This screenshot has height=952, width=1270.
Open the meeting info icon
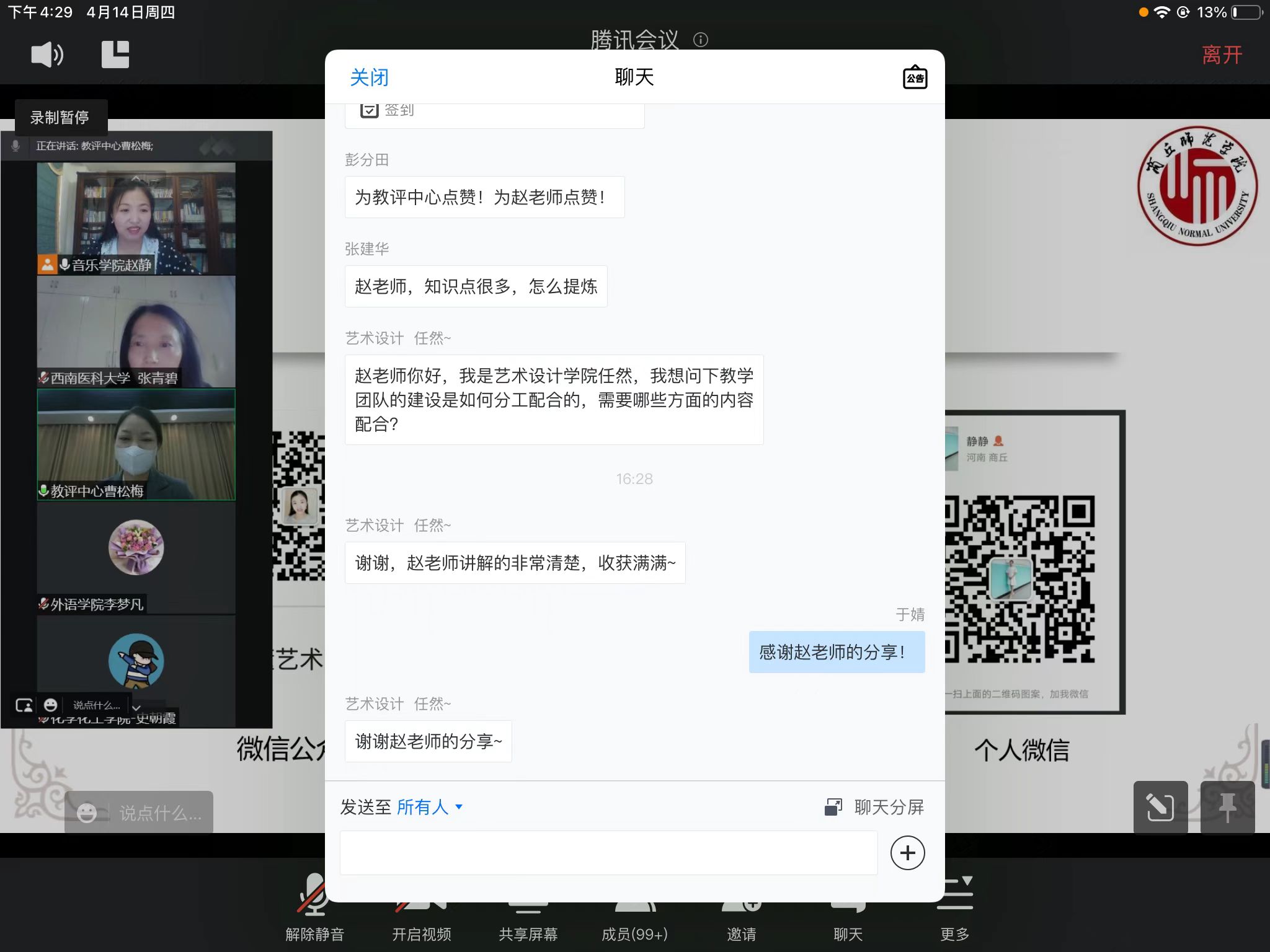click(701, 40)
